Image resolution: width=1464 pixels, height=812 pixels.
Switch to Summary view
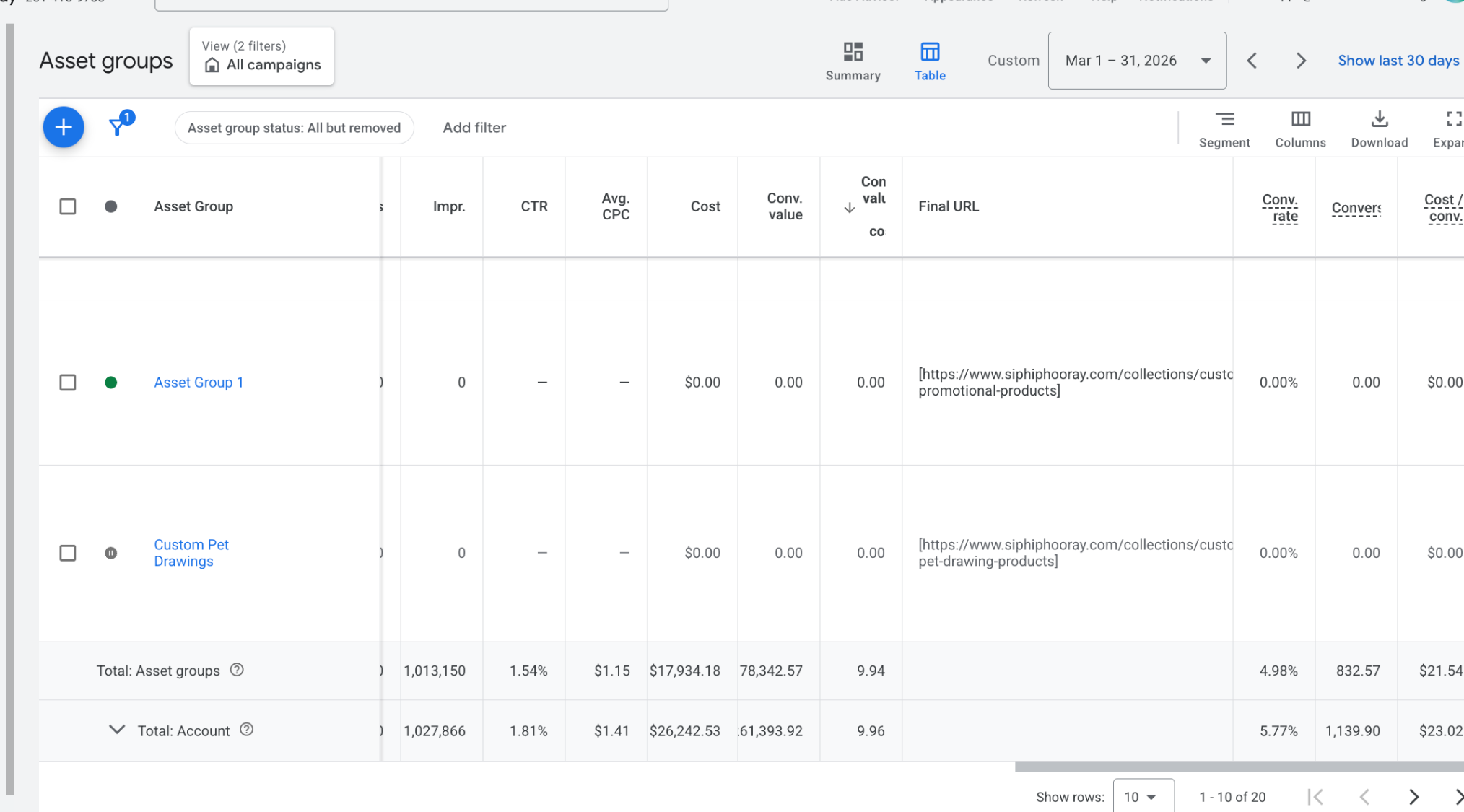tap(853, 61)
